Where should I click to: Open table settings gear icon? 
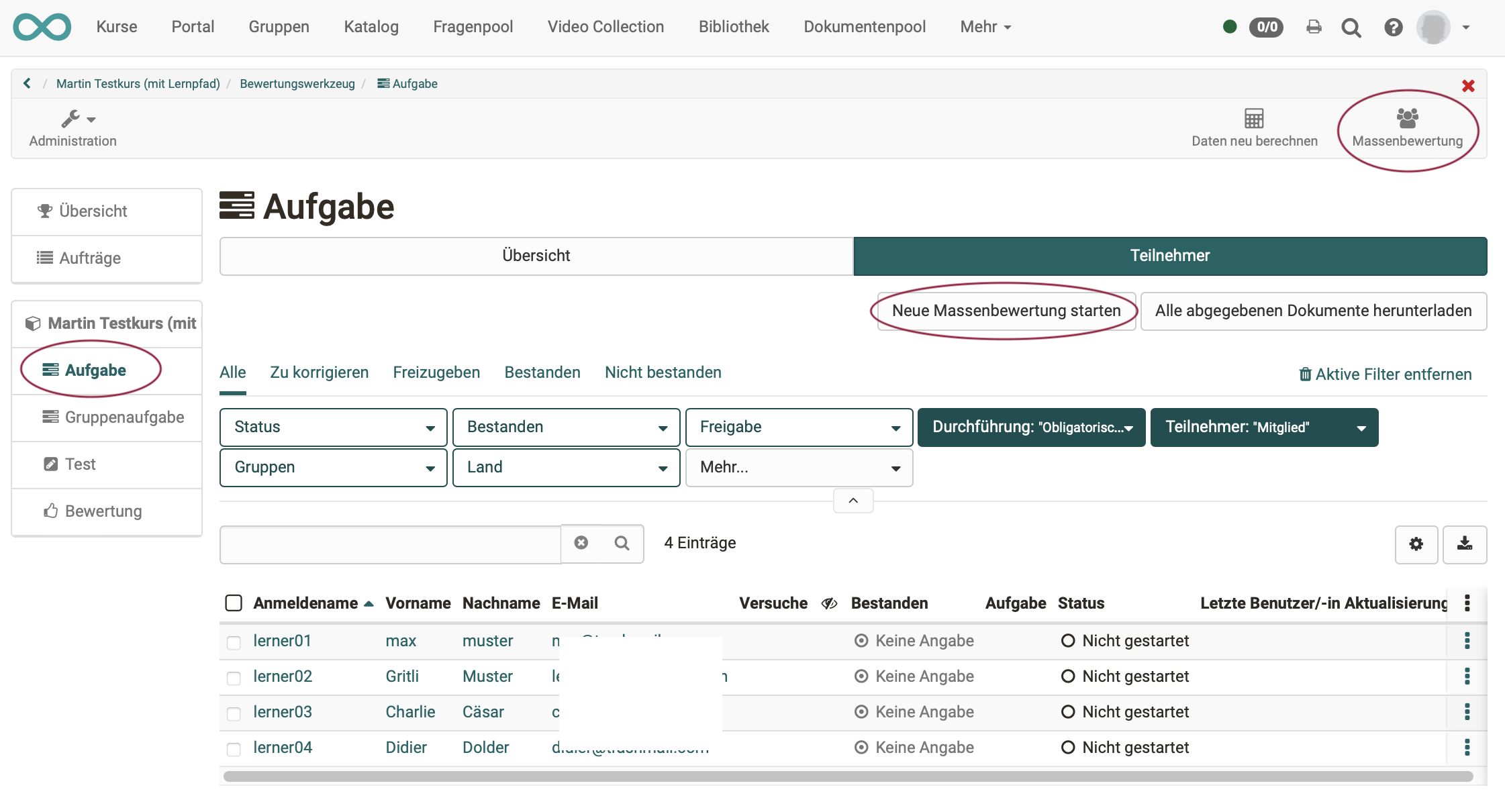coord(1416,544)
